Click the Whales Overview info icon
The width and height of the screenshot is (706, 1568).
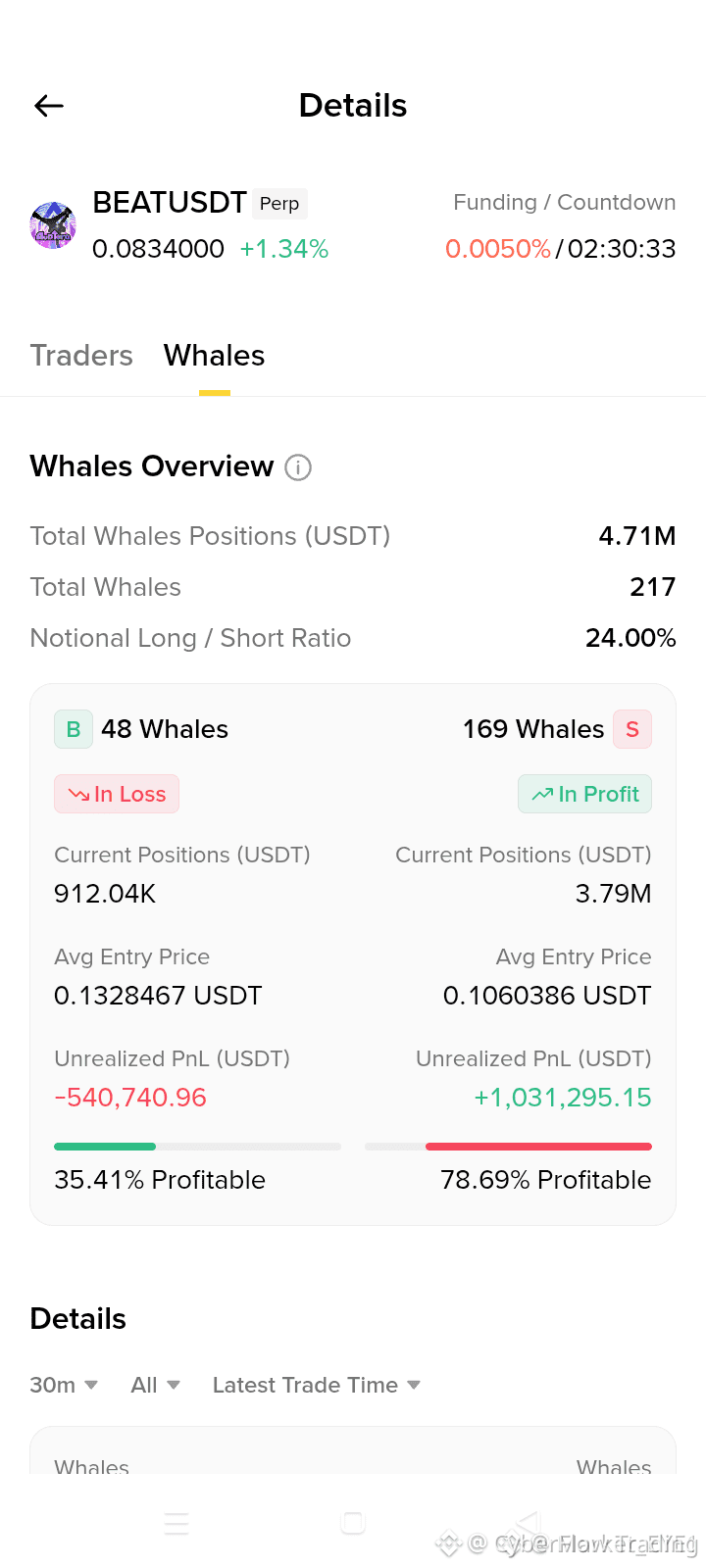click(x=298, y=467)
